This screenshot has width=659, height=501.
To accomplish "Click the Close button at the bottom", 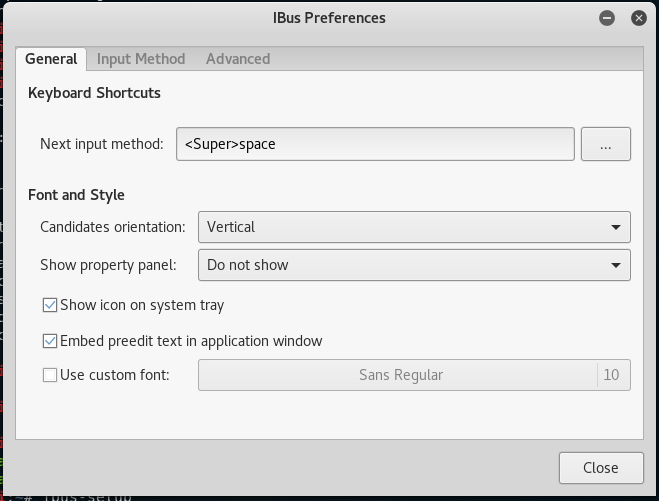I will [601, 468].
